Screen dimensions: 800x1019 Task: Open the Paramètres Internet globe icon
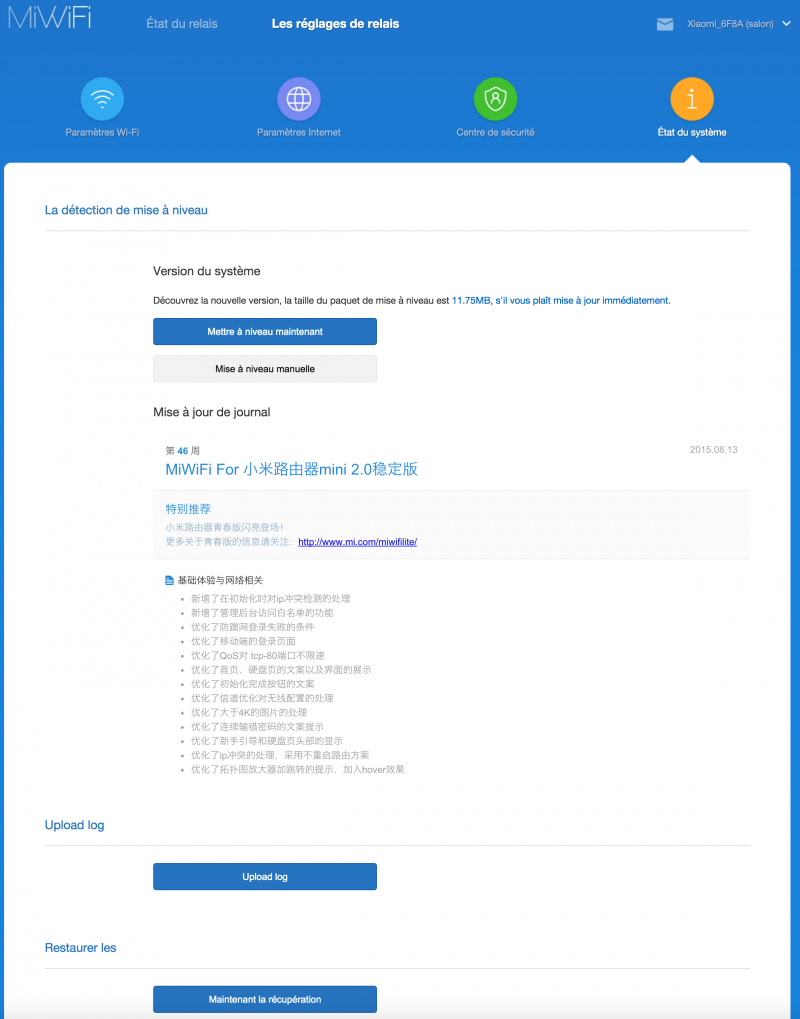click(x=299, y=99)
